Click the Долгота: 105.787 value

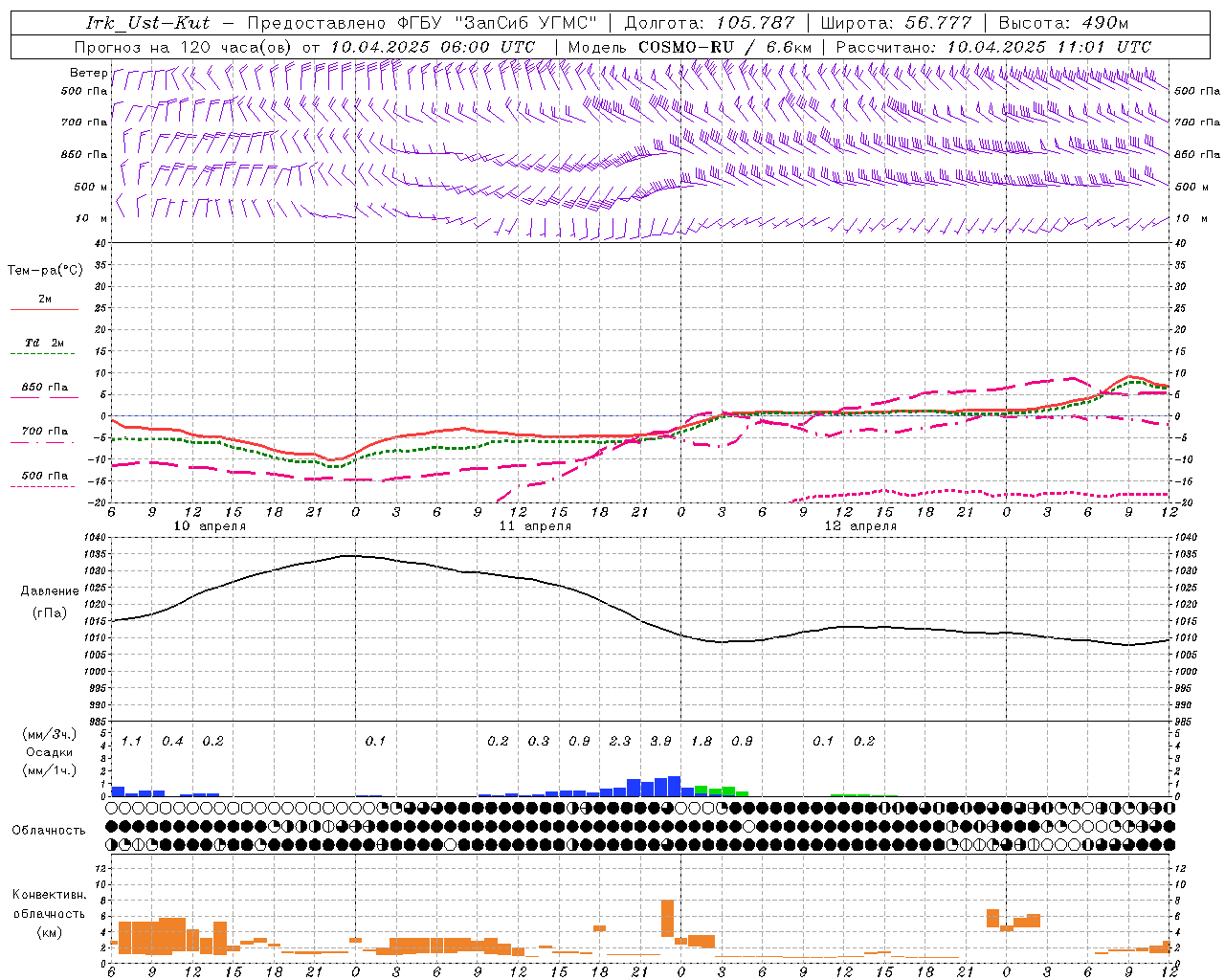click(709, 23)
